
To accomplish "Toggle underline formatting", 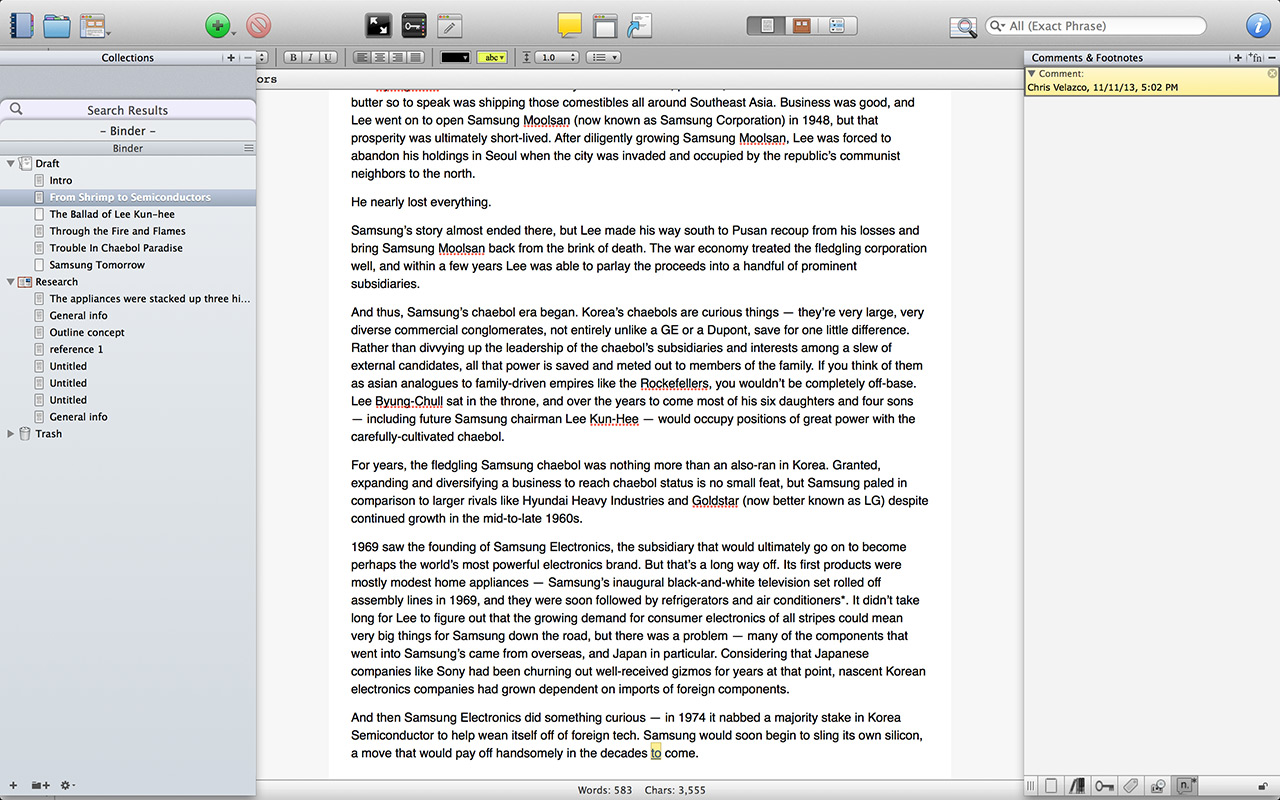I will pos(327,58).
